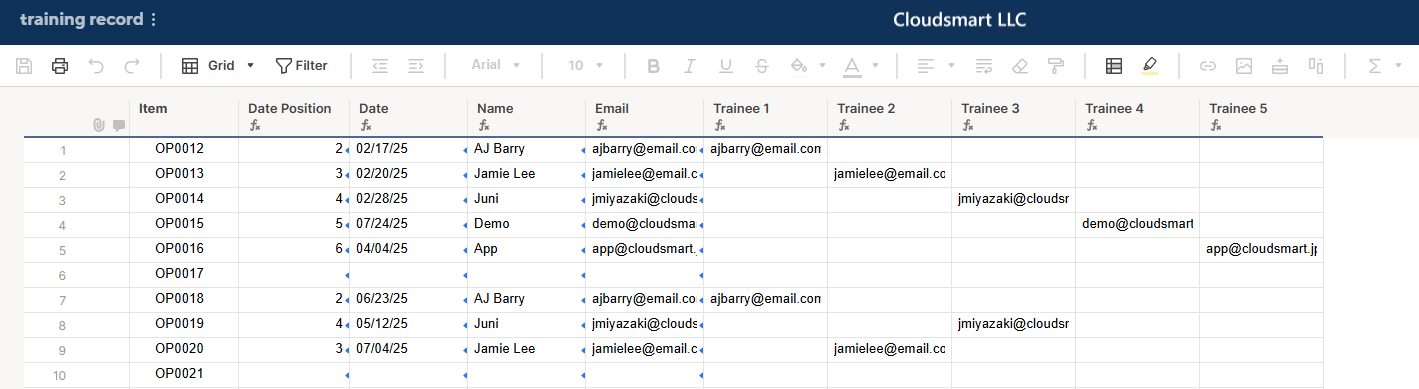Image resolution: width=1419 pixels, height=389 pixels.
Task: Expand the fill color arrow
Action: 822,66
